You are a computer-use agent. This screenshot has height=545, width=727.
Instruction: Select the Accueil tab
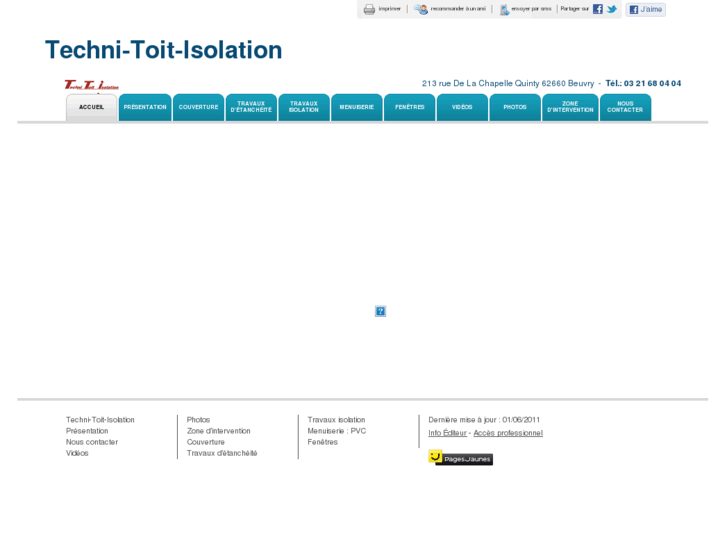point(91,108)
